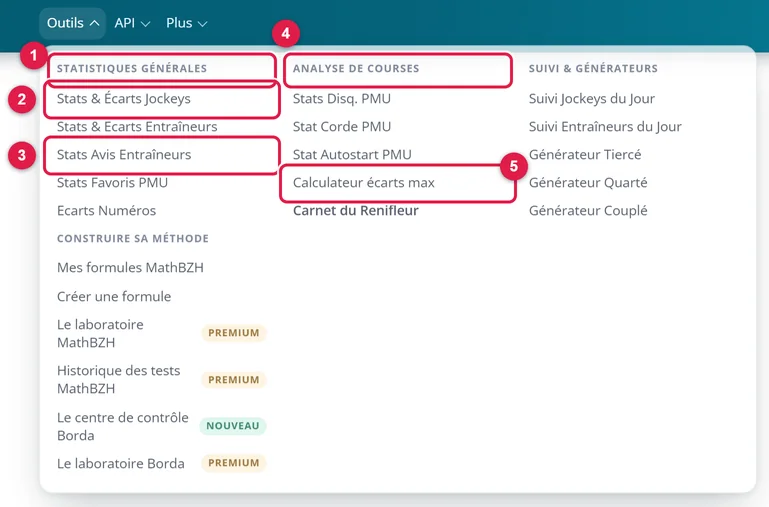Select Créer une formule
The width and height of the screenshot is (769, 507).
(114, 296)
